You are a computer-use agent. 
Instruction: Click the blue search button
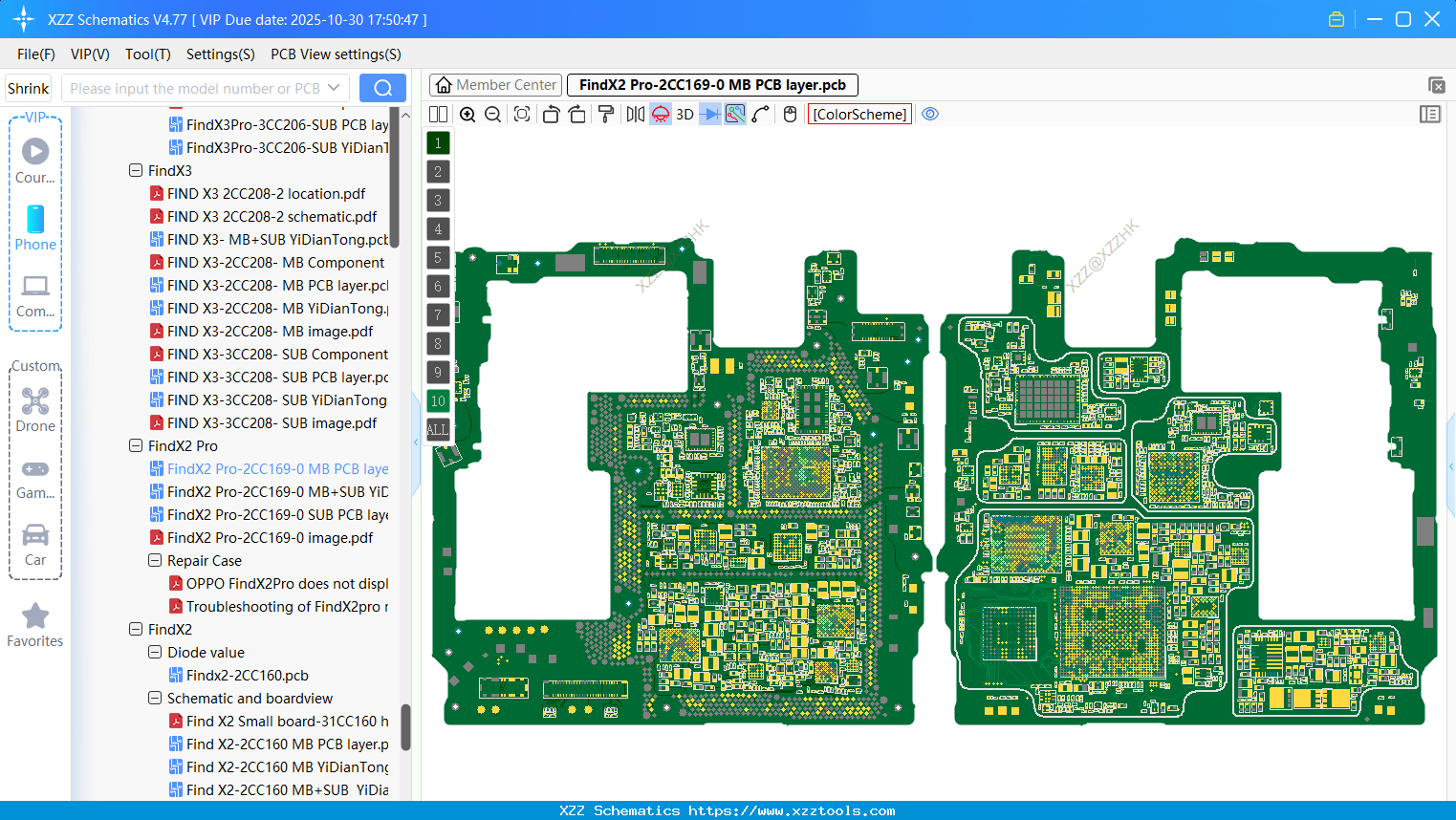pyautogui.click(x=382, y=89)
